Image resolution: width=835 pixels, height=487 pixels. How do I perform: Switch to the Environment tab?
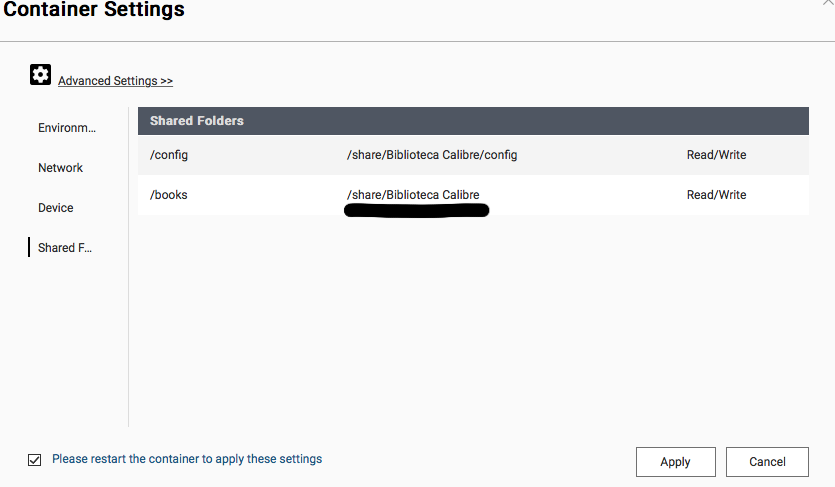coord(67,128)
